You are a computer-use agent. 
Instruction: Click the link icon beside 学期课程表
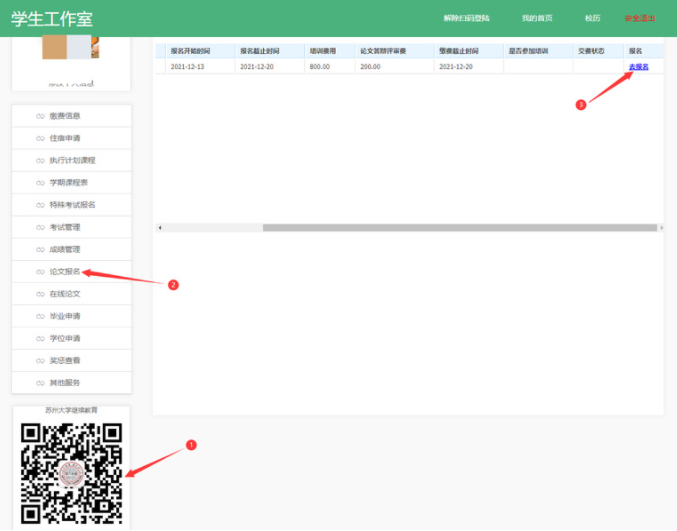click(40, 183)
